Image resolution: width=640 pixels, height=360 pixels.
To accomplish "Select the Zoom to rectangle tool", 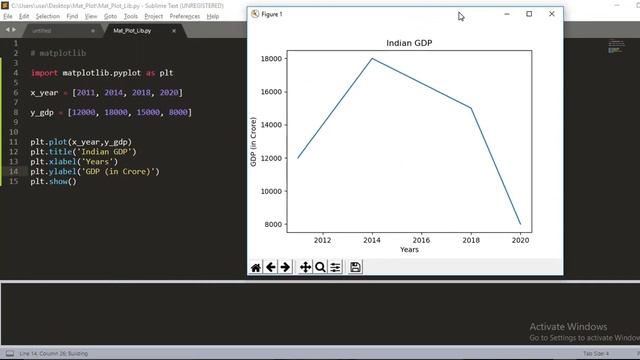I will [x=320, y=267].
